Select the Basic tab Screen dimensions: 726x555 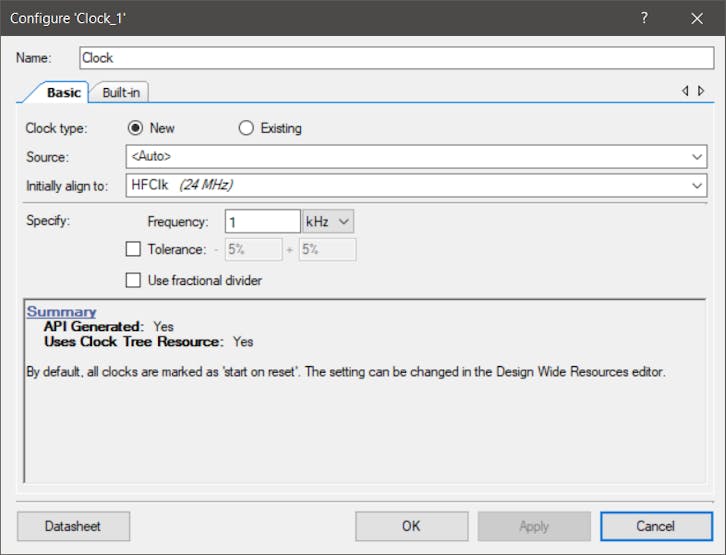(x=64, y=93)
